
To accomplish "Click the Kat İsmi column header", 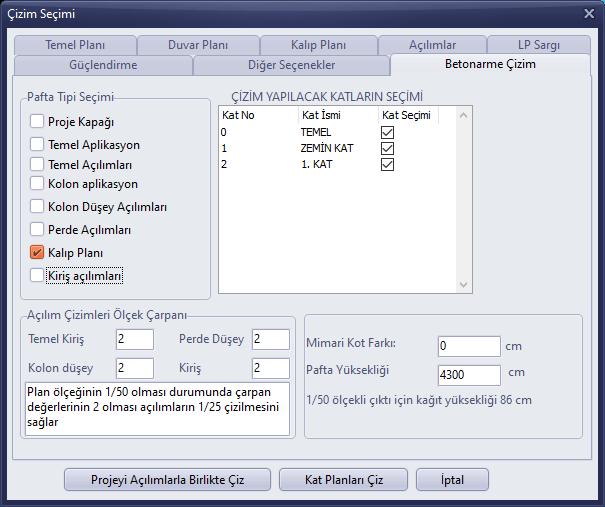I will tap(338, 115).
